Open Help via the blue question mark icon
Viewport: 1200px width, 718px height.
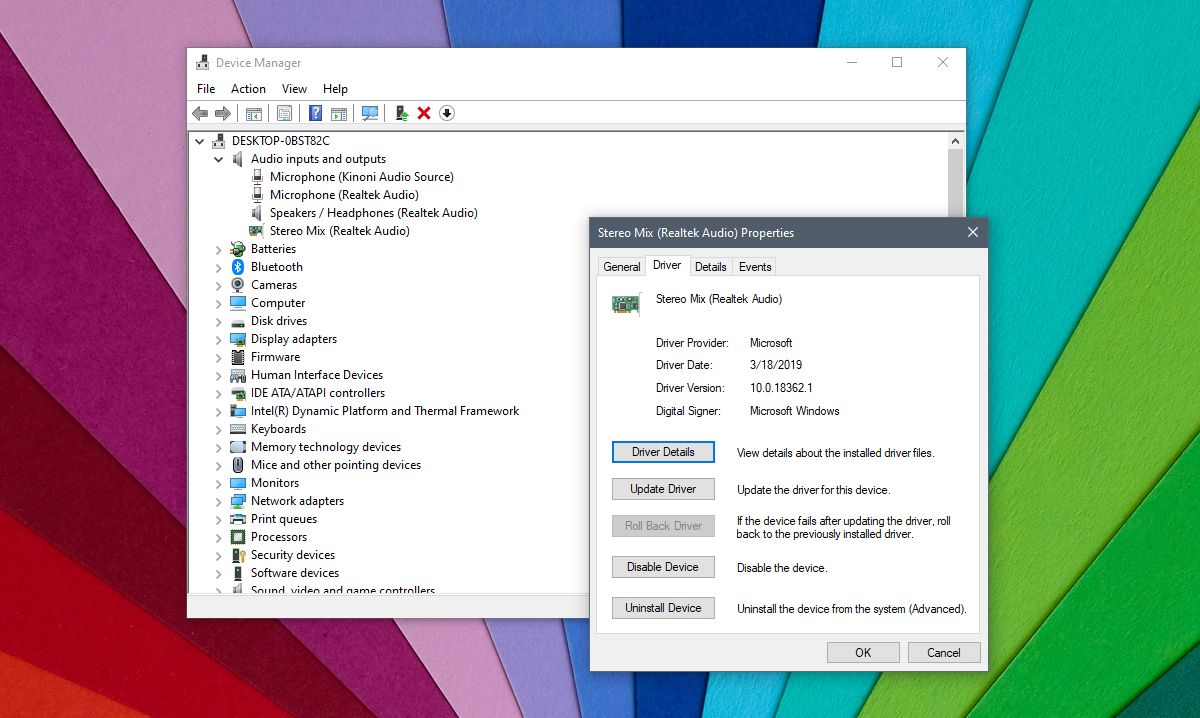315,113
